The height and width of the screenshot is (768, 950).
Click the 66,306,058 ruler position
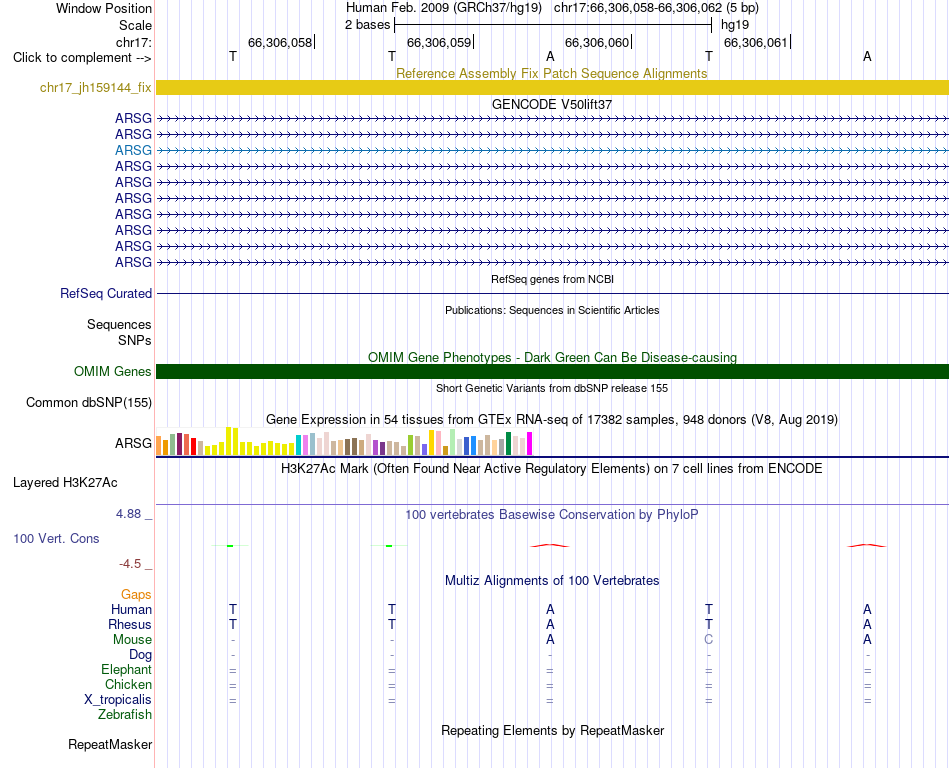pos(280,42)
